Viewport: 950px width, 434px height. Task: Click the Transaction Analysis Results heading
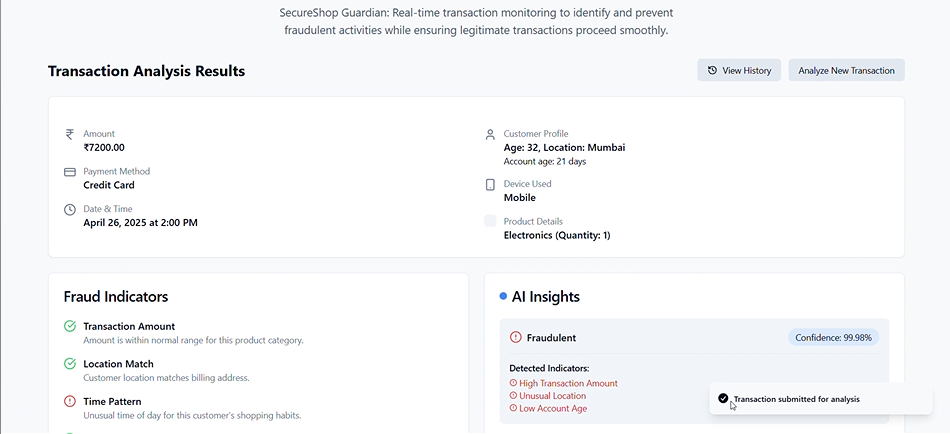(x=146, y=71)
